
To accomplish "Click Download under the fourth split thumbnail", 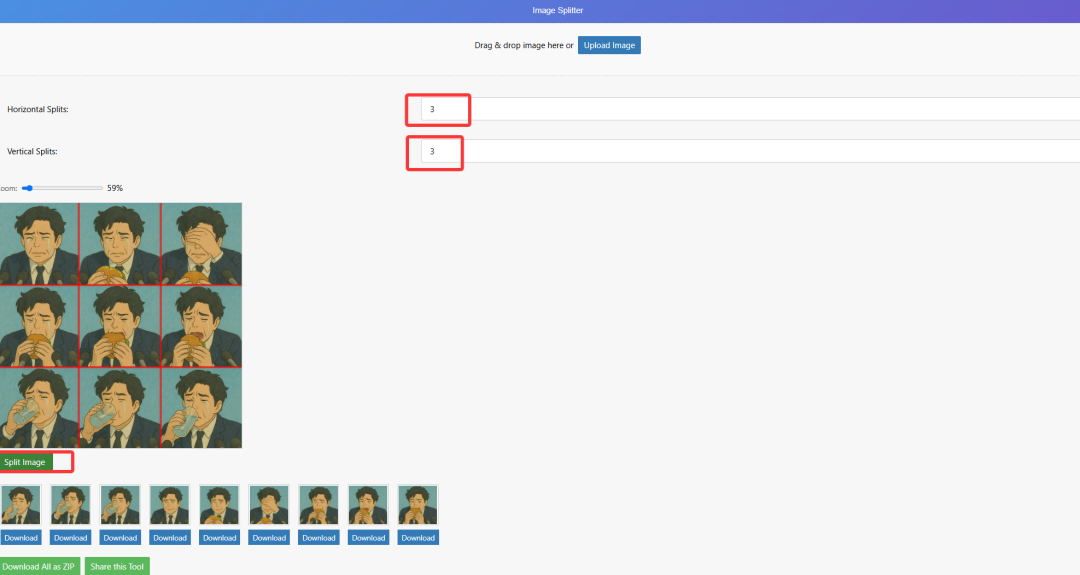I will coord(169,538).
